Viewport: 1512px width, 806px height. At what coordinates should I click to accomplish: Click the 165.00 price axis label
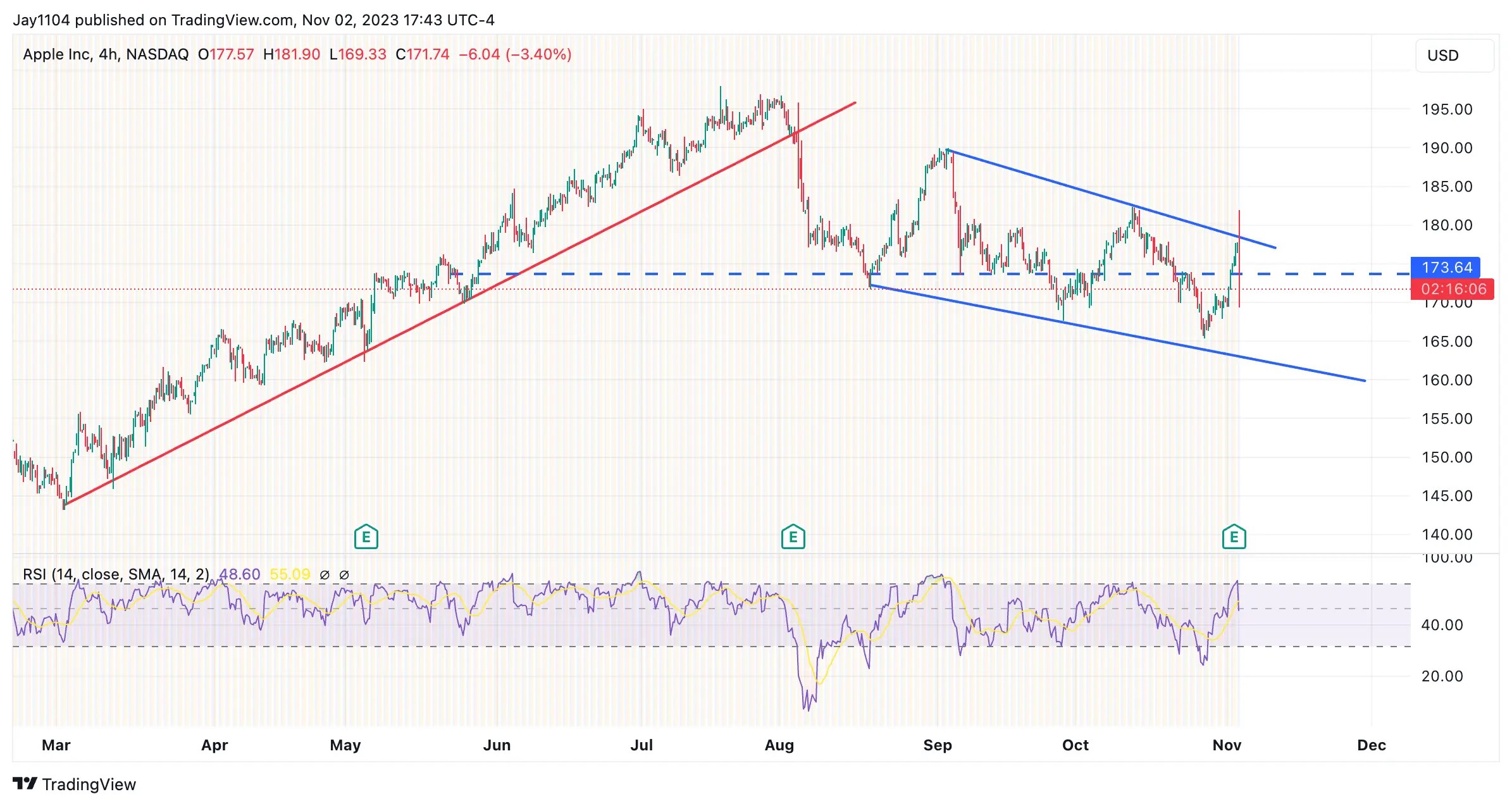pyautogui.click(x=1447, y=342)
